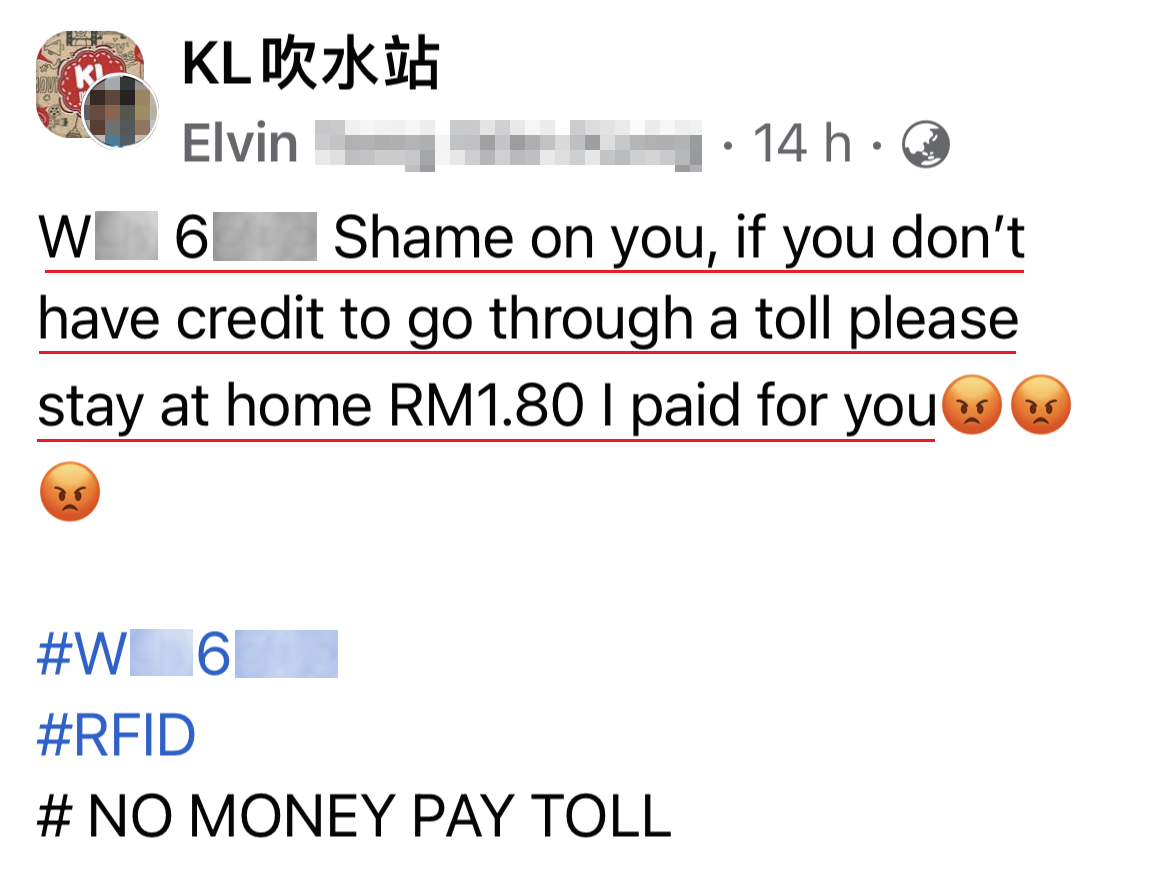Click the second angry face emoji on line three
The width and height of the screenshot is (1170, 876).
1040,404
